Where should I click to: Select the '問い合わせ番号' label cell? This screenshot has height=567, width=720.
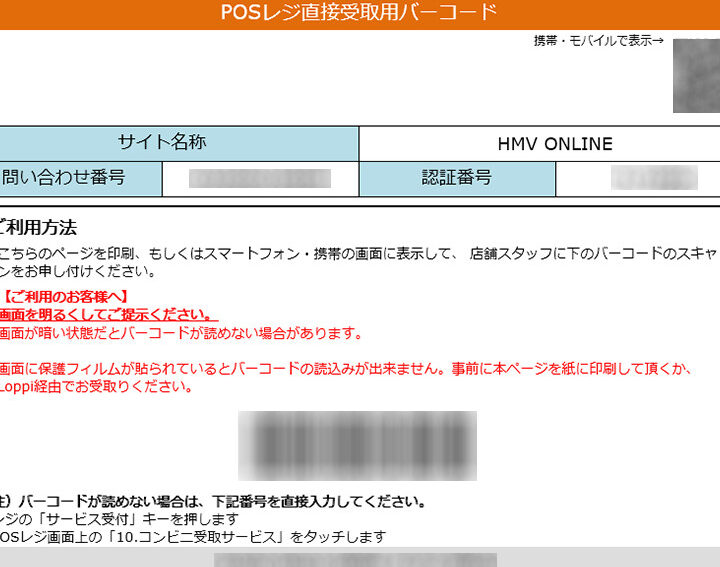point(81,179)
